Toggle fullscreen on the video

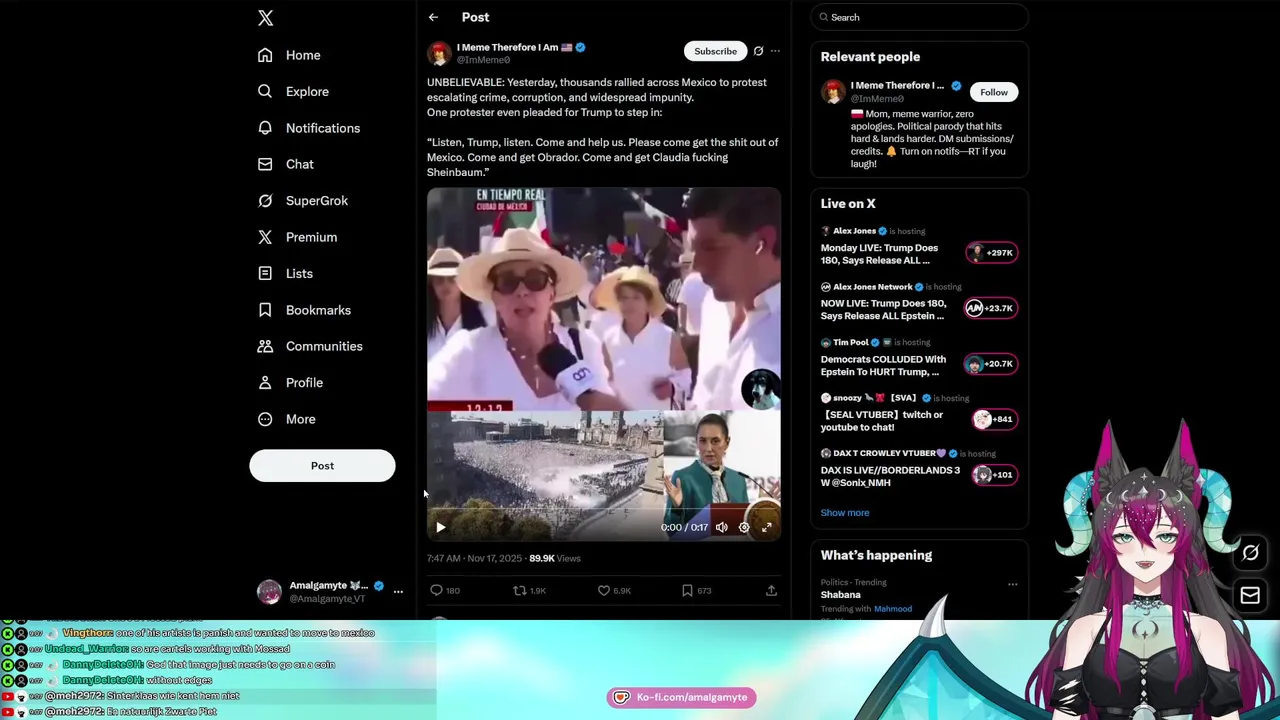[x=767, y=527]
